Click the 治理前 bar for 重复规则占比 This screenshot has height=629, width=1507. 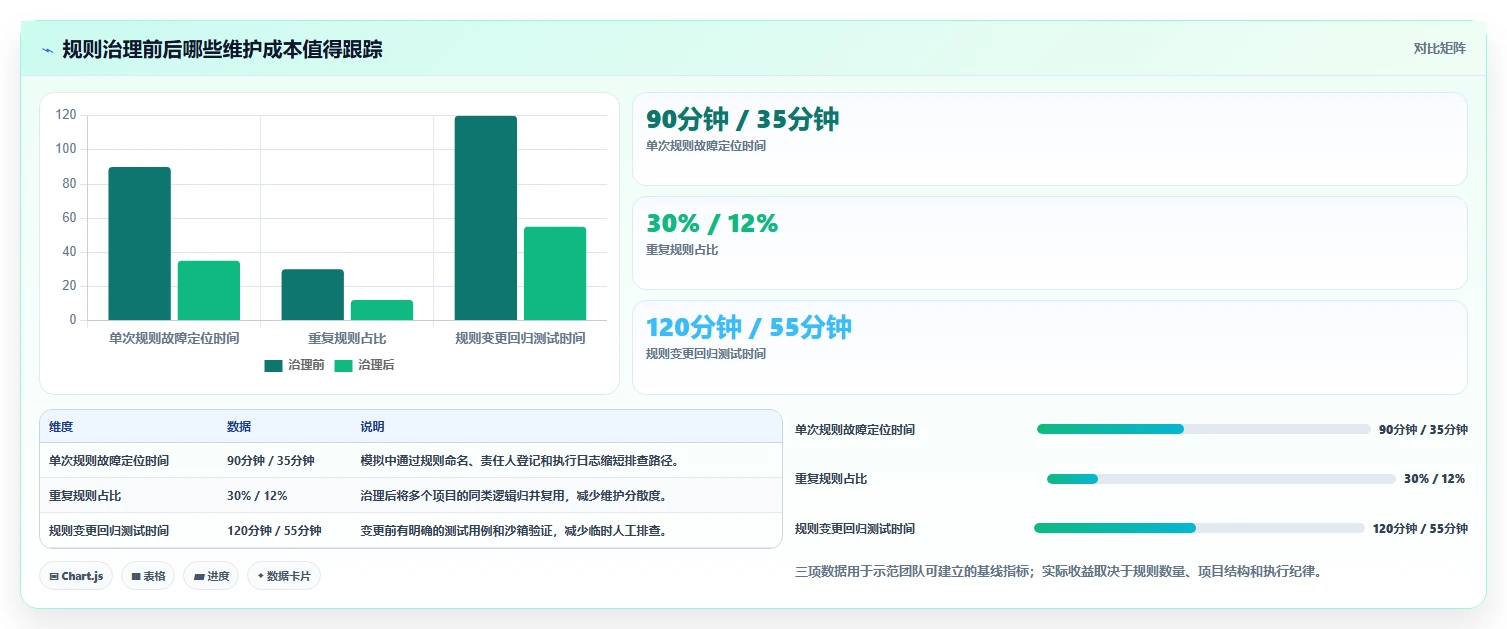(313, 295)
